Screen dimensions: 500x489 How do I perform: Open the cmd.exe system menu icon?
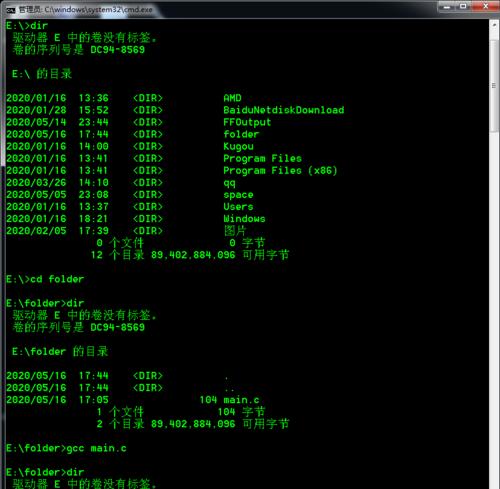[x=11, y=10]
